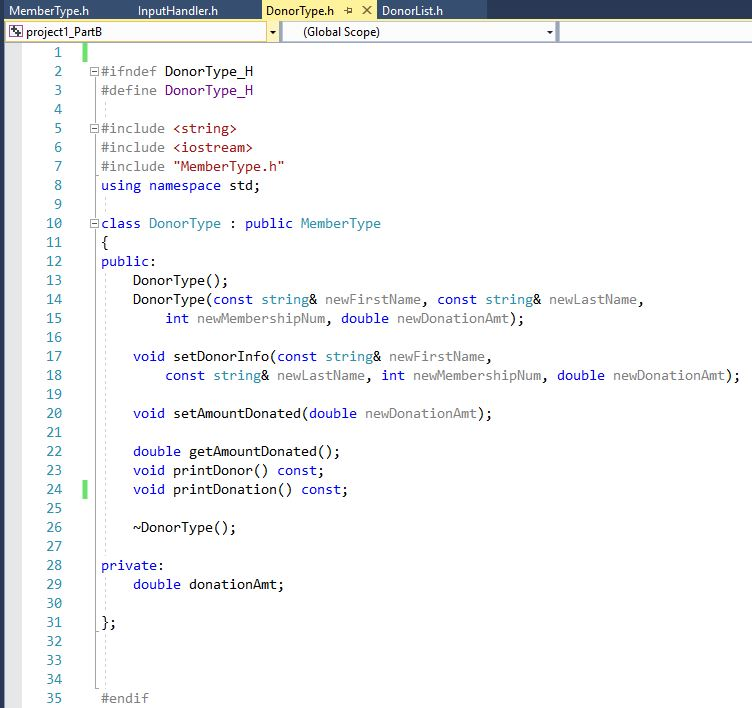Viewport: 752px width, 708px height.
Task: Click on printDonor function name
Action: tap(213, 471)
